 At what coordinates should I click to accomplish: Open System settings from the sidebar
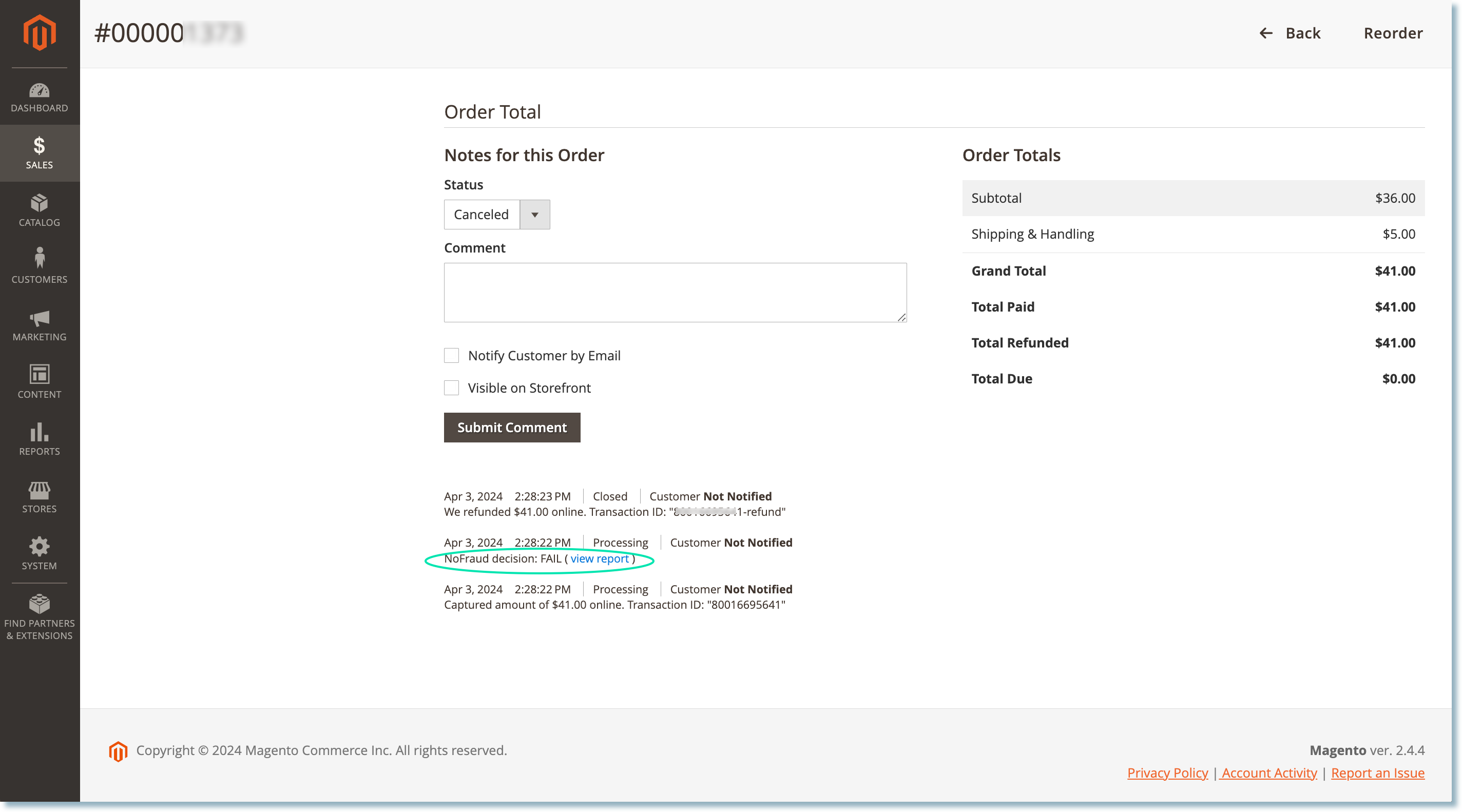(x=39, y=553)
